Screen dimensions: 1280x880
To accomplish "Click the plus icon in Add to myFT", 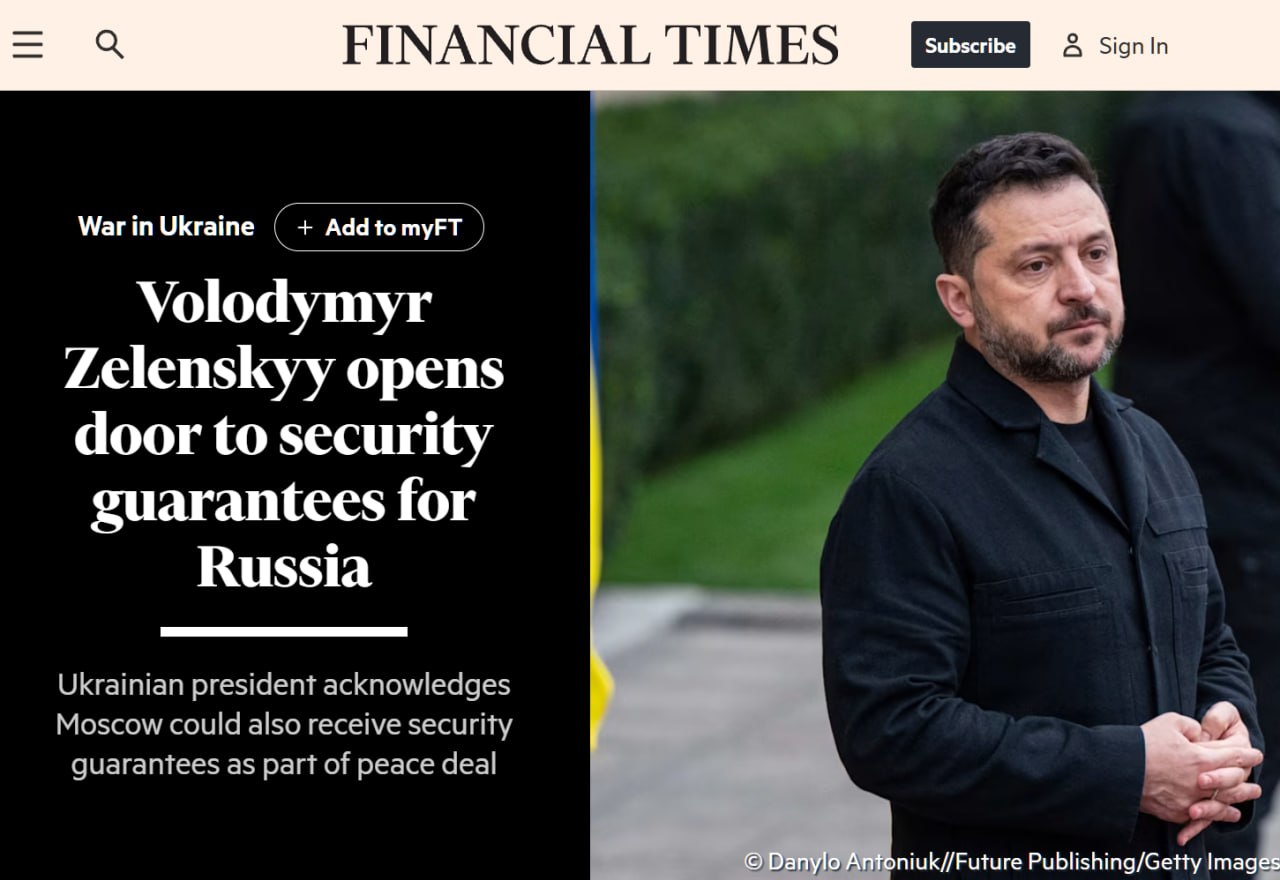I will pos(305,228).
